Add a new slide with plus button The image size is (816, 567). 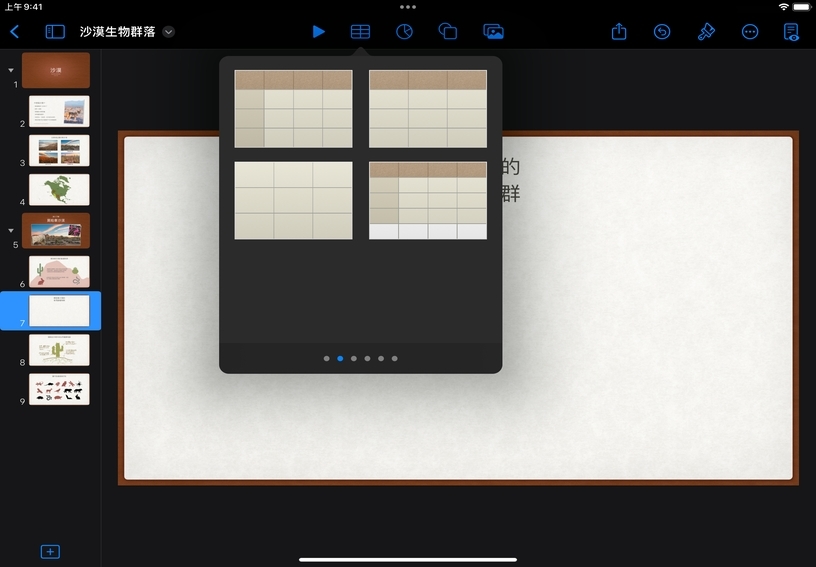tap(50, 552)
